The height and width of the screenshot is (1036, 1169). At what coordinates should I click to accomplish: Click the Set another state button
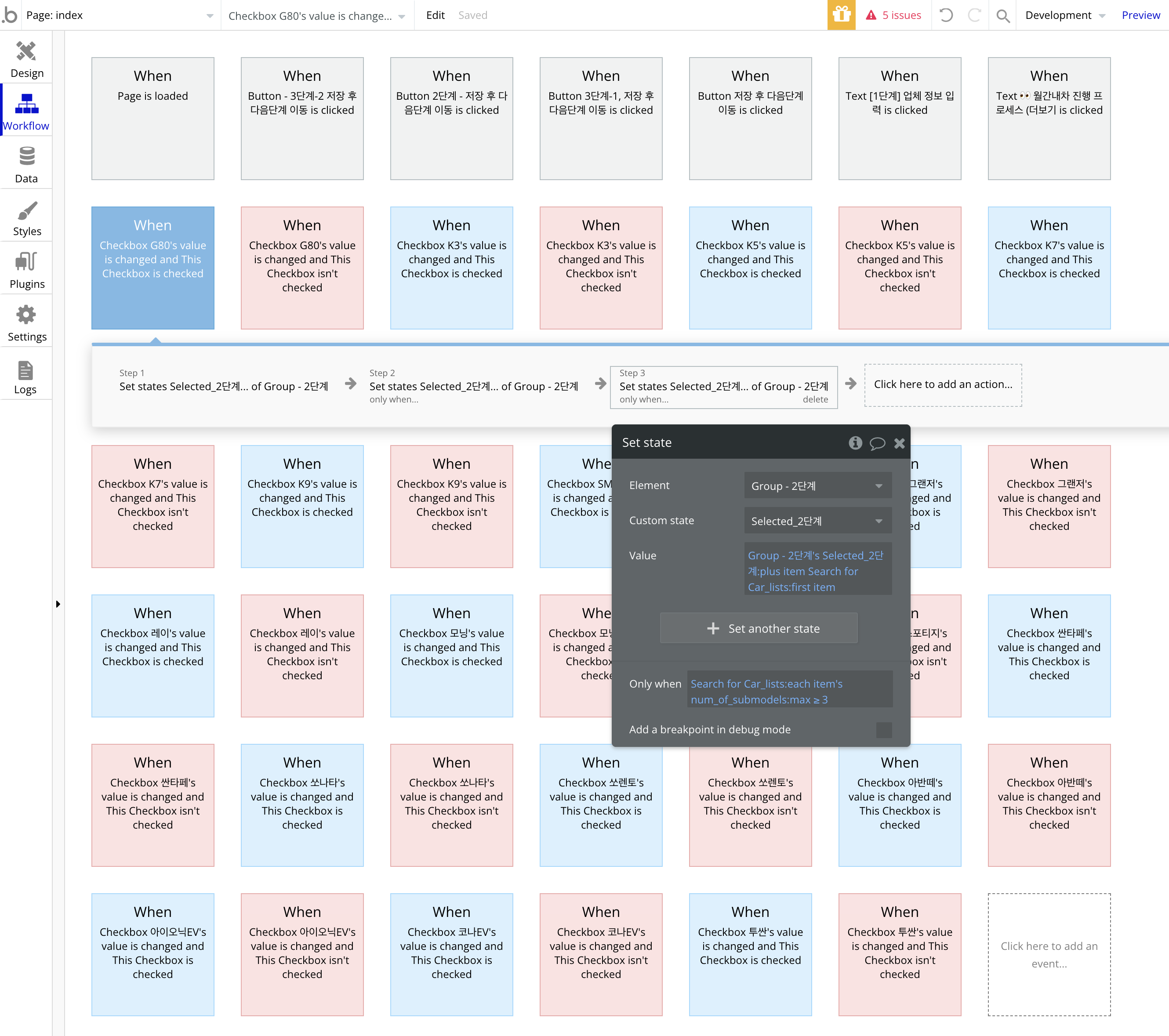(759, 628)
